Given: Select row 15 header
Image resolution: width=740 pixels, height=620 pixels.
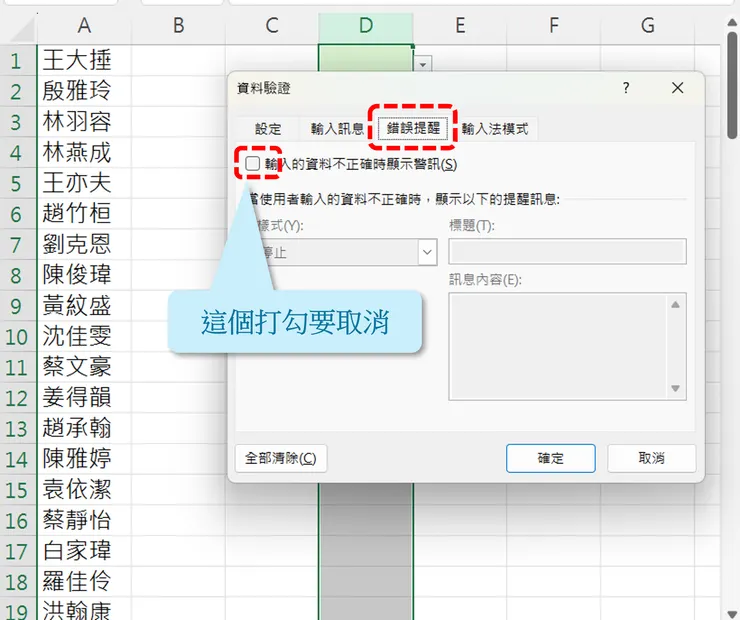Looking at the screenshot, I should pyautogui.click(x=17, y=490).
